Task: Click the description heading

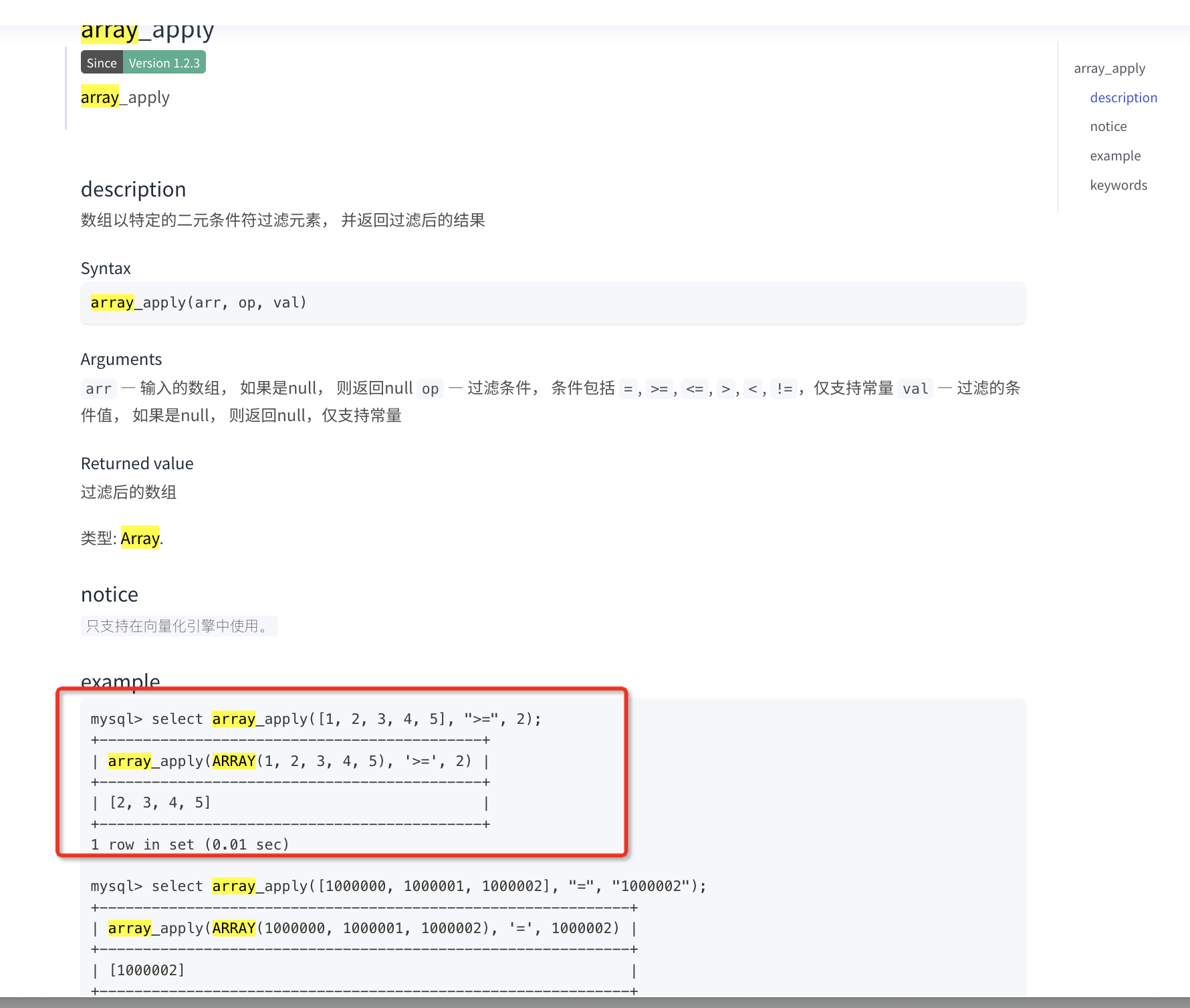Action: point(133,189)
